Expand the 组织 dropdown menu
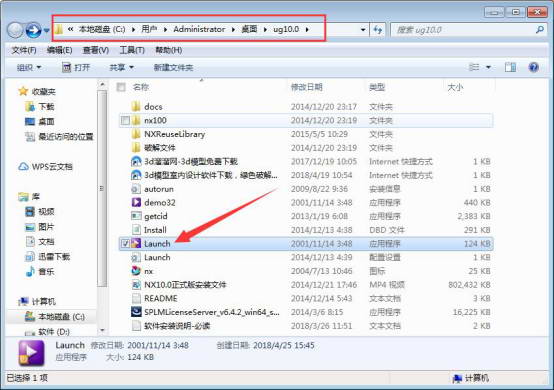This screenshot has width=554, height=390. coord(29,67)
